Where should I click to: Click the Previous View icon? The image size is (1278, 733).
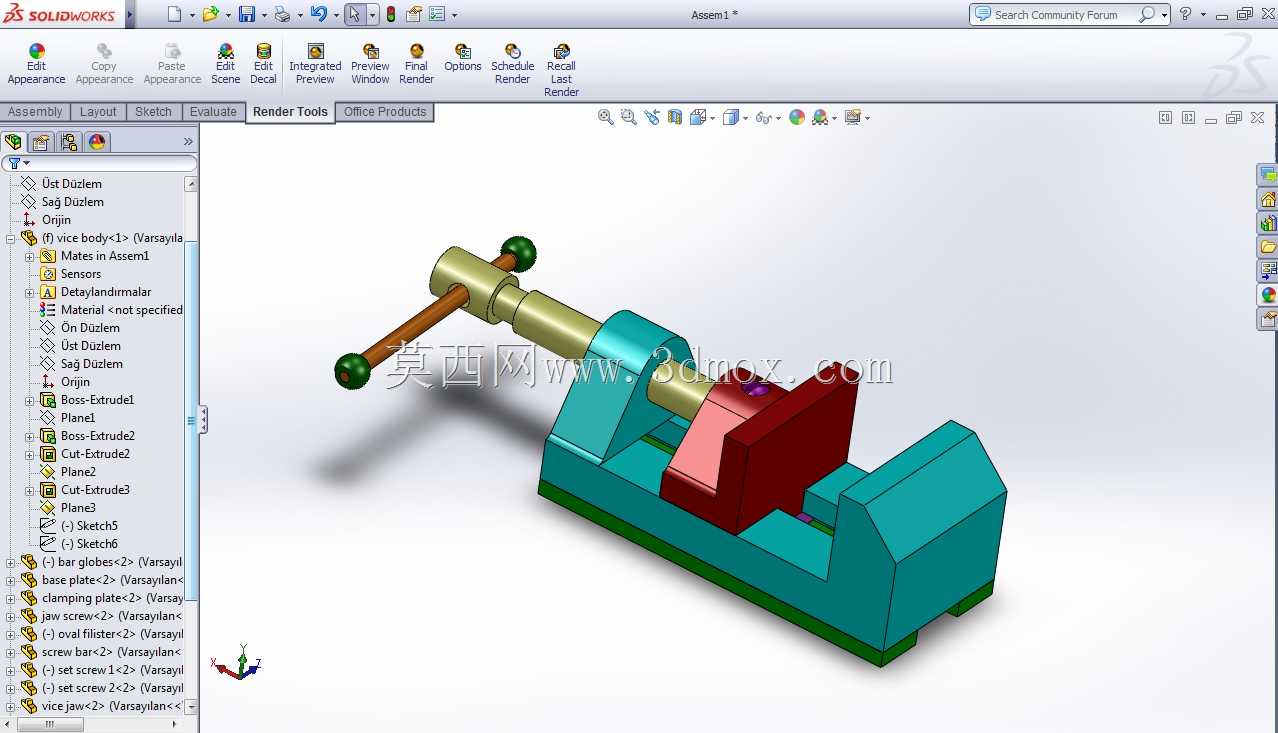coord(652,117)
